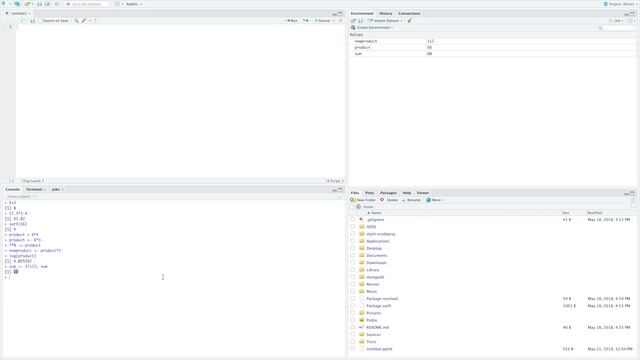The image size is (640, 360).
Task: Check the box next to Movies folder
Action: click(x=353, y=284)
